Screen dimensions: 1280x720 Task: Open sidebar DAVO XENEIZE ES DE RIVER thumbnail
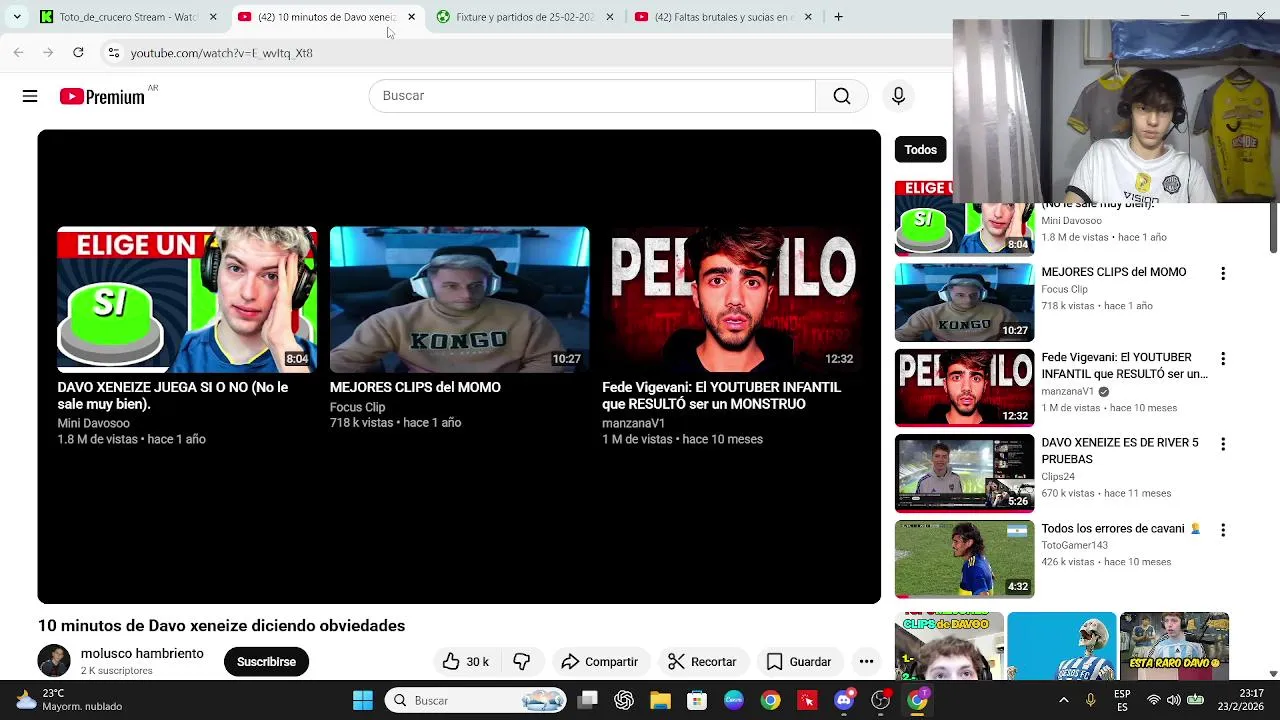click(x=964, y=473)
